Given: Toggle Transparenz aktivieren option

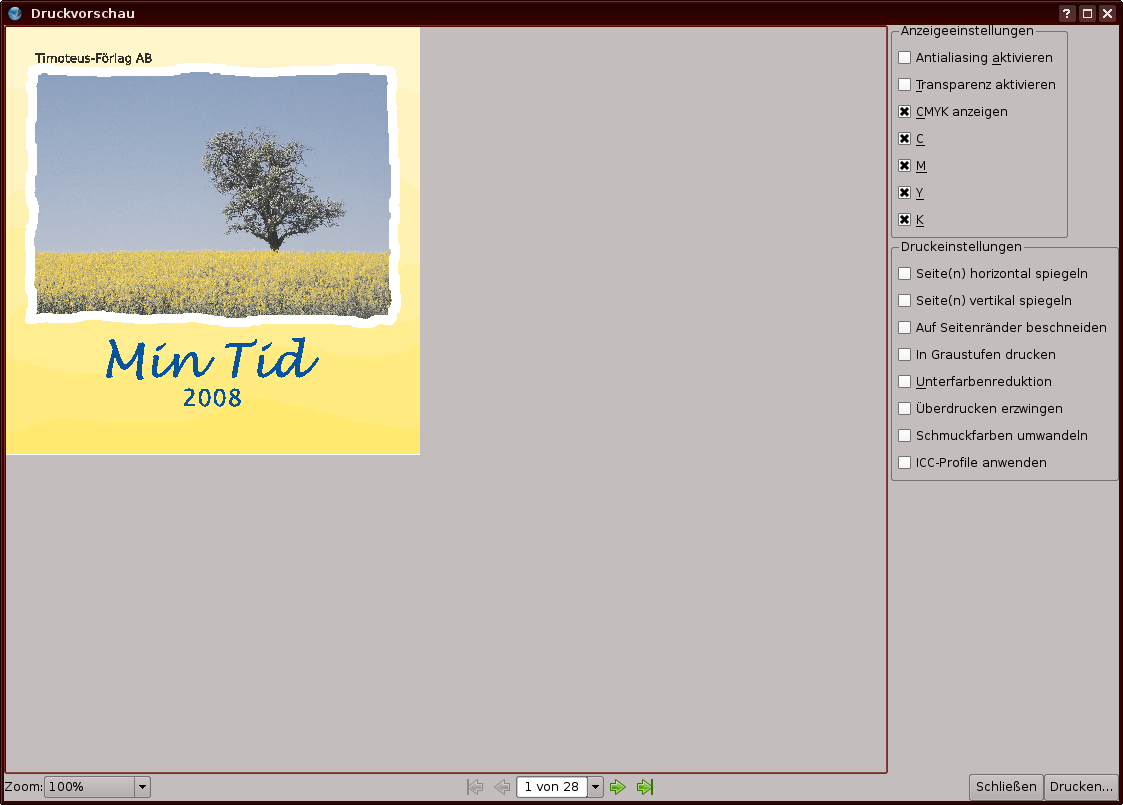Looking at the screenshot, I should coord(905,85).
